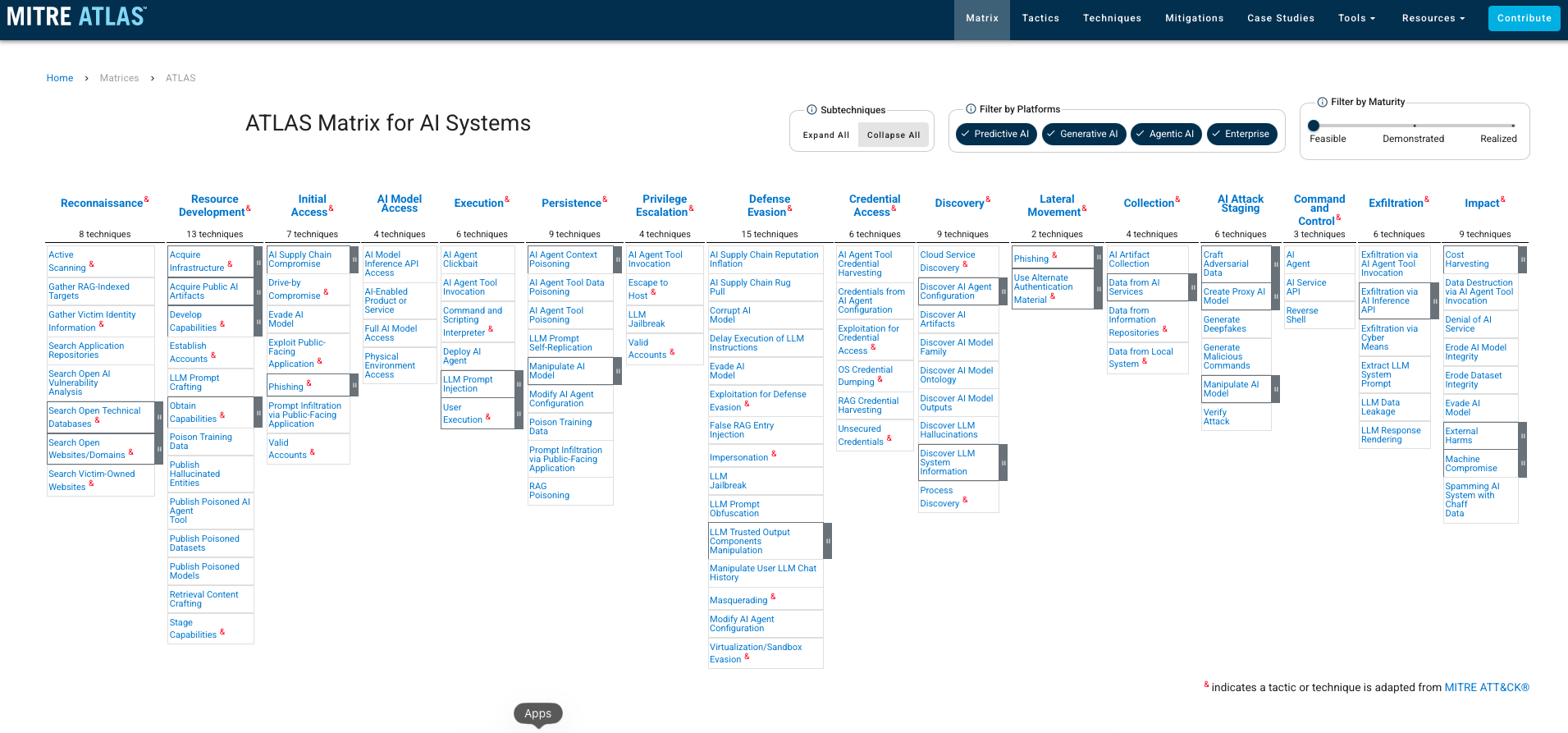Expand subtechniques of Discover AI Agent Configuration

coord(1003,291)
